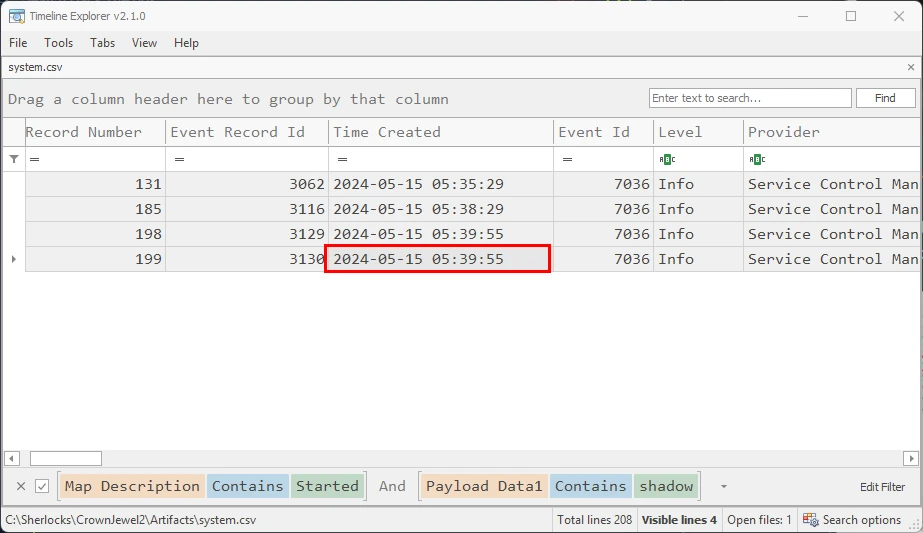Click the Find button
Viewport: 923px width, 533px height.
[x=885, y=98]
